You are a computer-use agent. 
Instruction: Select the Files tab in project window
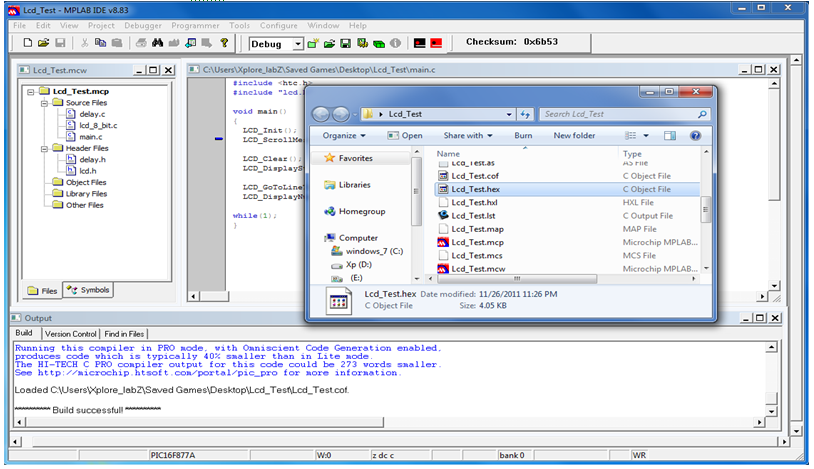43,291
